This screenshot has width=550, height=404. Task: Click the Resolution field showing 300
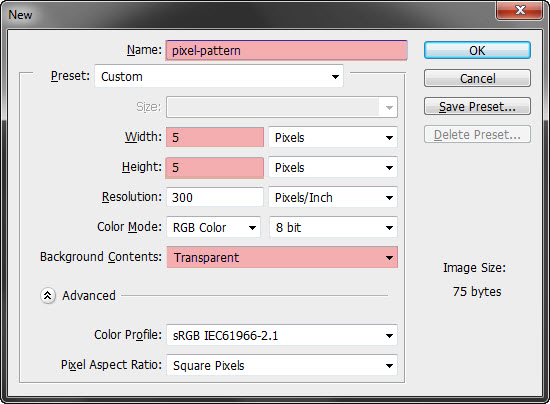pyautogui.click(x=215, y=198)
